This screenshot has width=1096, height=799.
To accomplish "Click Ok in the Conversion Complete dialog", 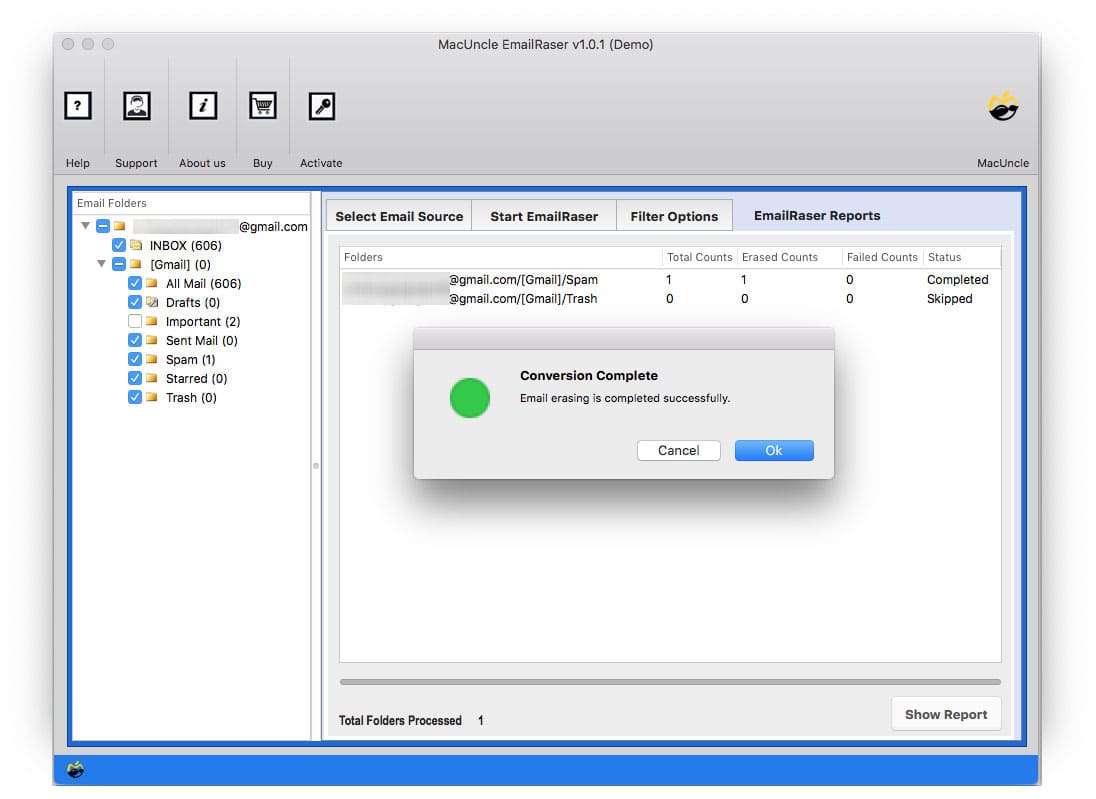I will (773, 450).
